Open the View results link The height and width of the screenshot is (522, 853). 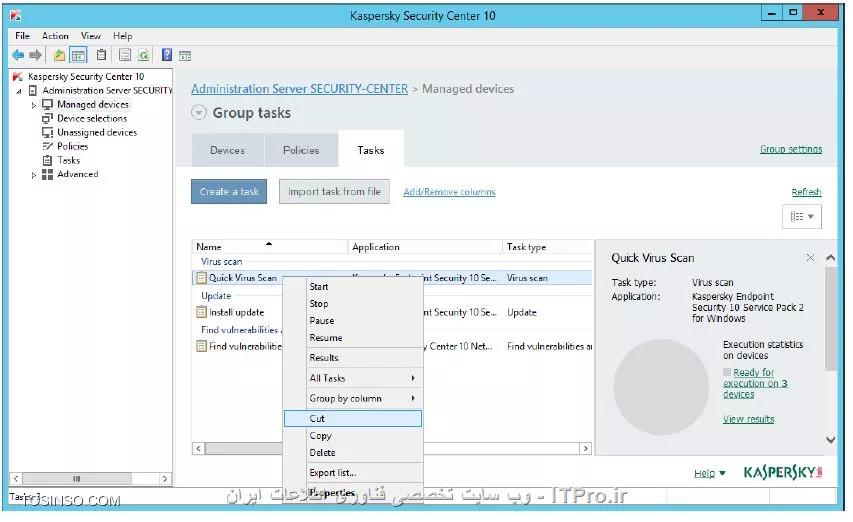coord(749,419)
